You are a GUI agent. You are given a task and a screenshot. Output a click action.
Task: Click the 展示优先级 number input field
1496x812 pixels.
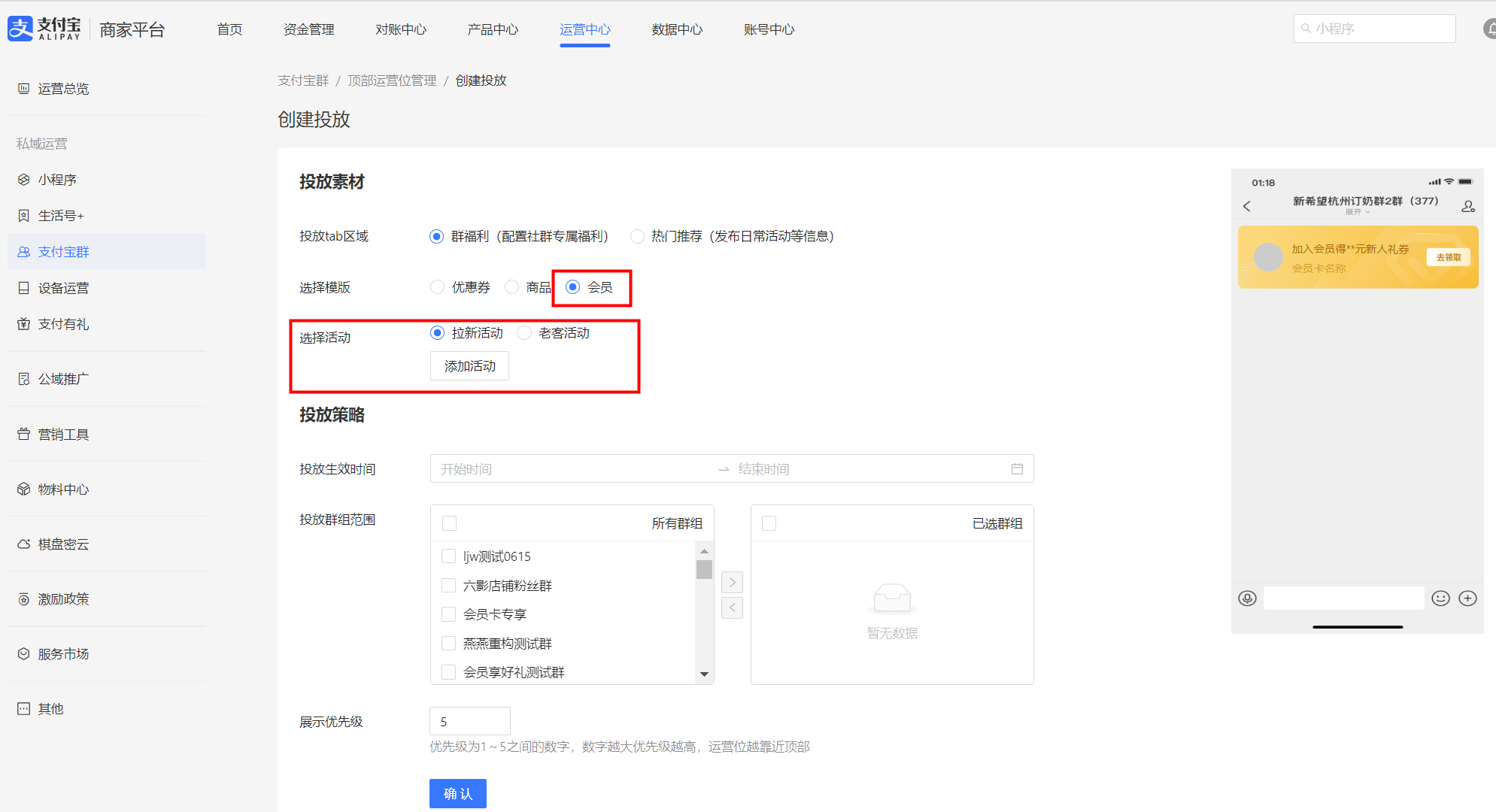pyautogui.click(x=469, y=722)
